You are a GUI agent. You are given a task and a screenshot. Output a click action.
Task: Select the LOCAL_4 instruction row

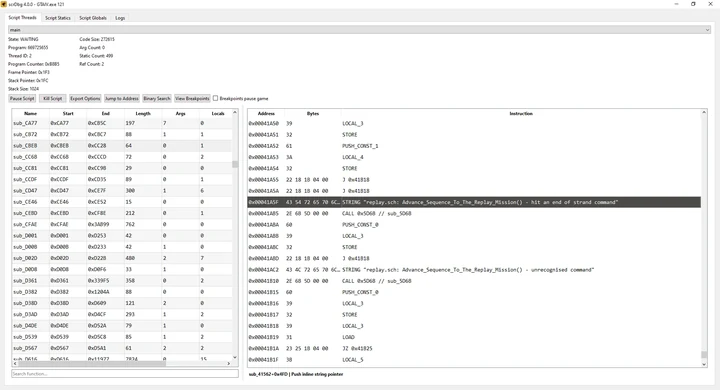point(474,157)
